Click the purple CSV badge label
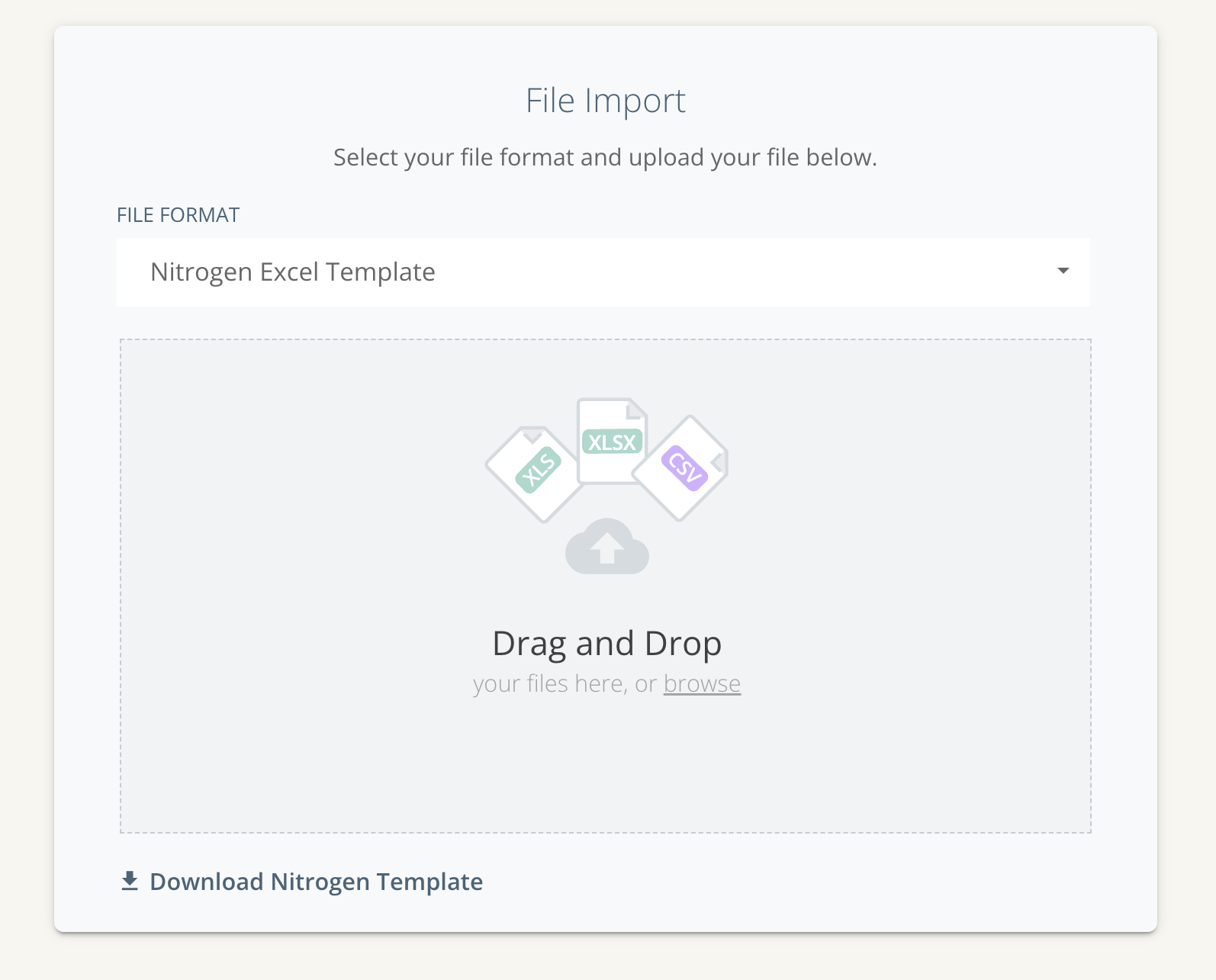Screen dimensions: 1216x980 tap(684, 468)
